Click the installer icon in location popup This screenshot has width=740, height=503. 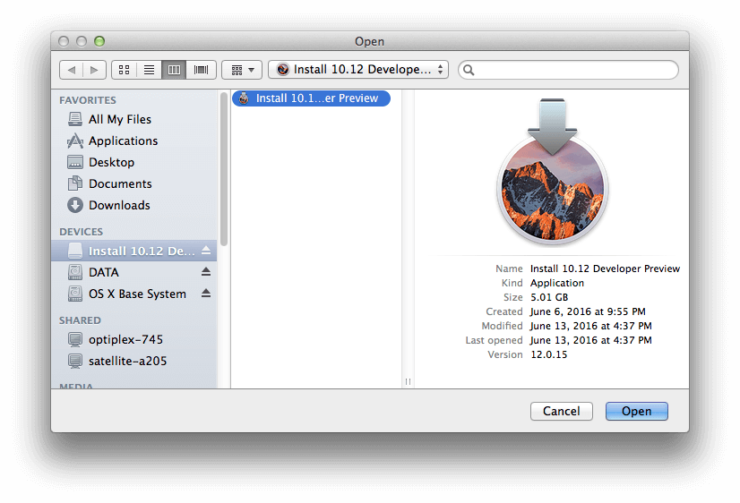coord(283,69)
